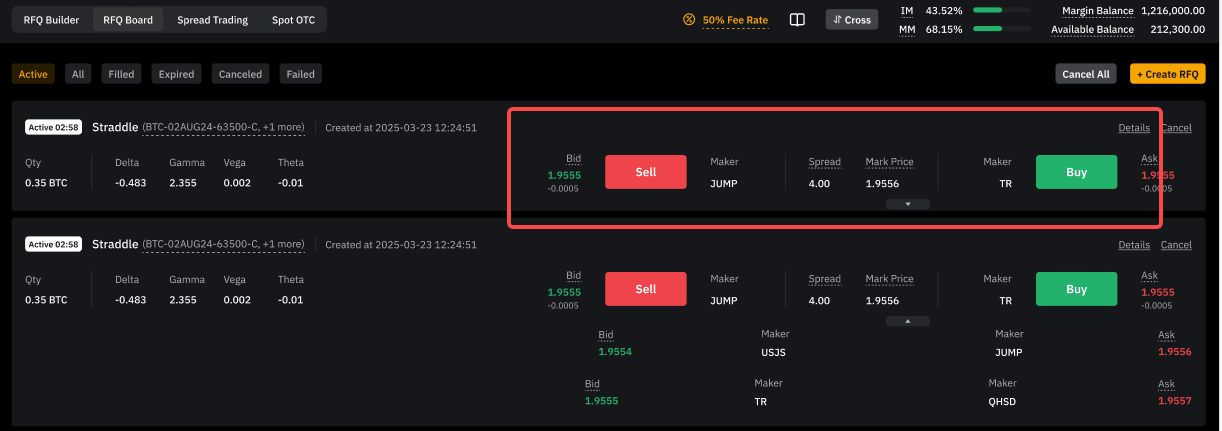Show Expired RFQs filter

click(177, 74)
